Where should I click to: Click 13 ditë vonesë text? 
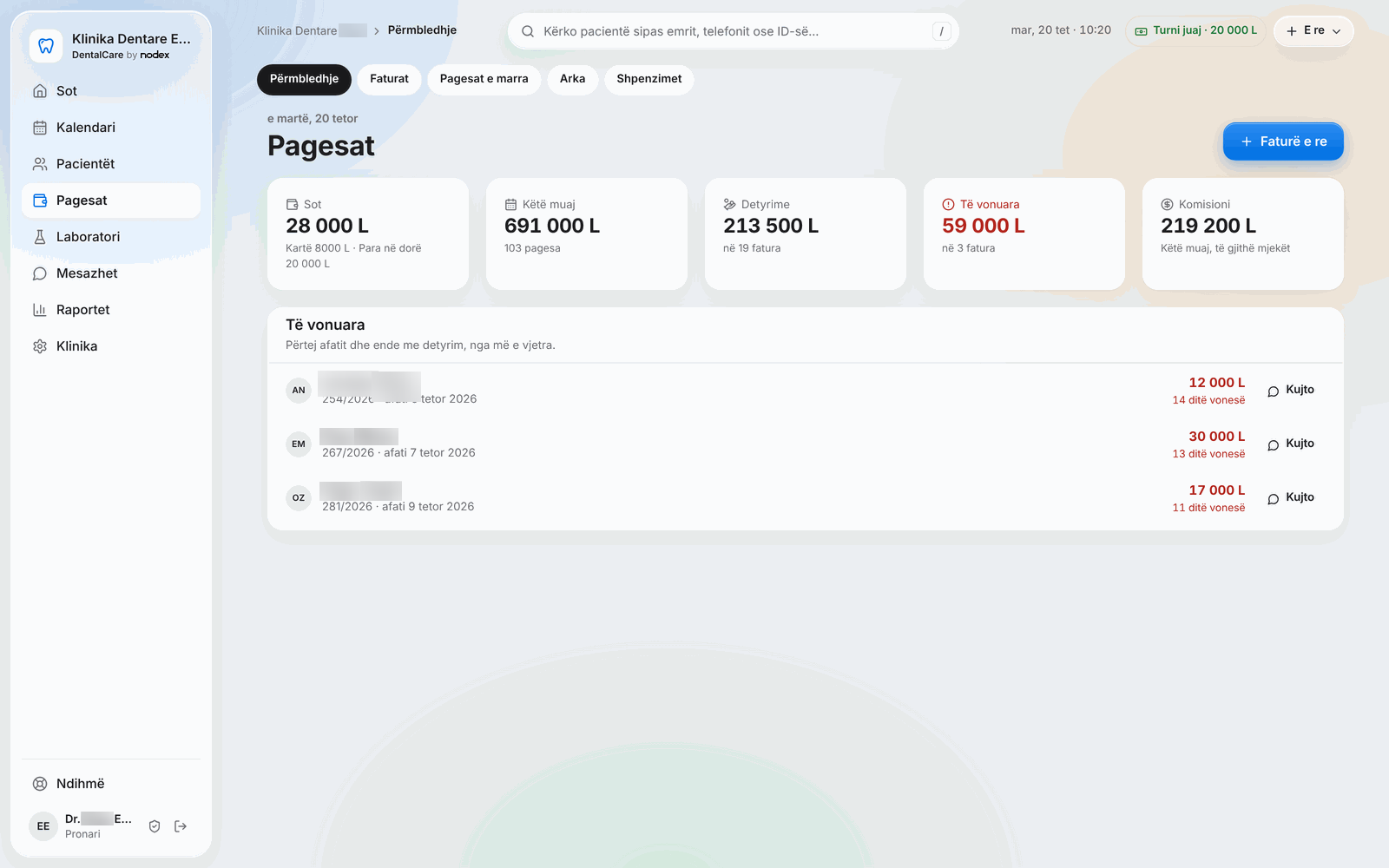tap(1208, 454)
